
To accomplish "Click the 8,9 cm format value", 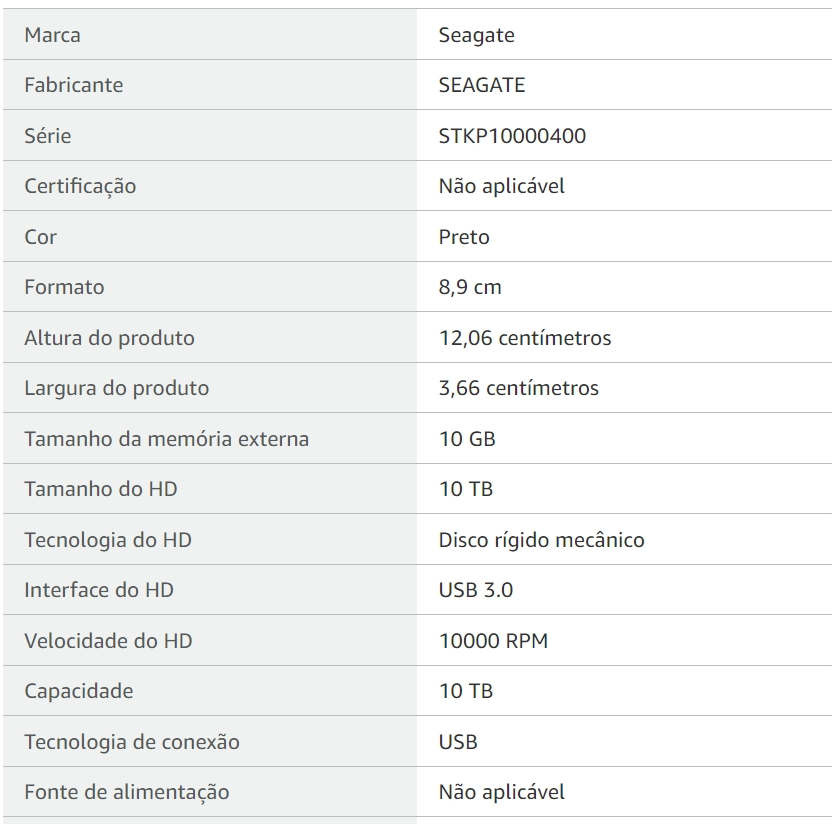I will 470,287.
